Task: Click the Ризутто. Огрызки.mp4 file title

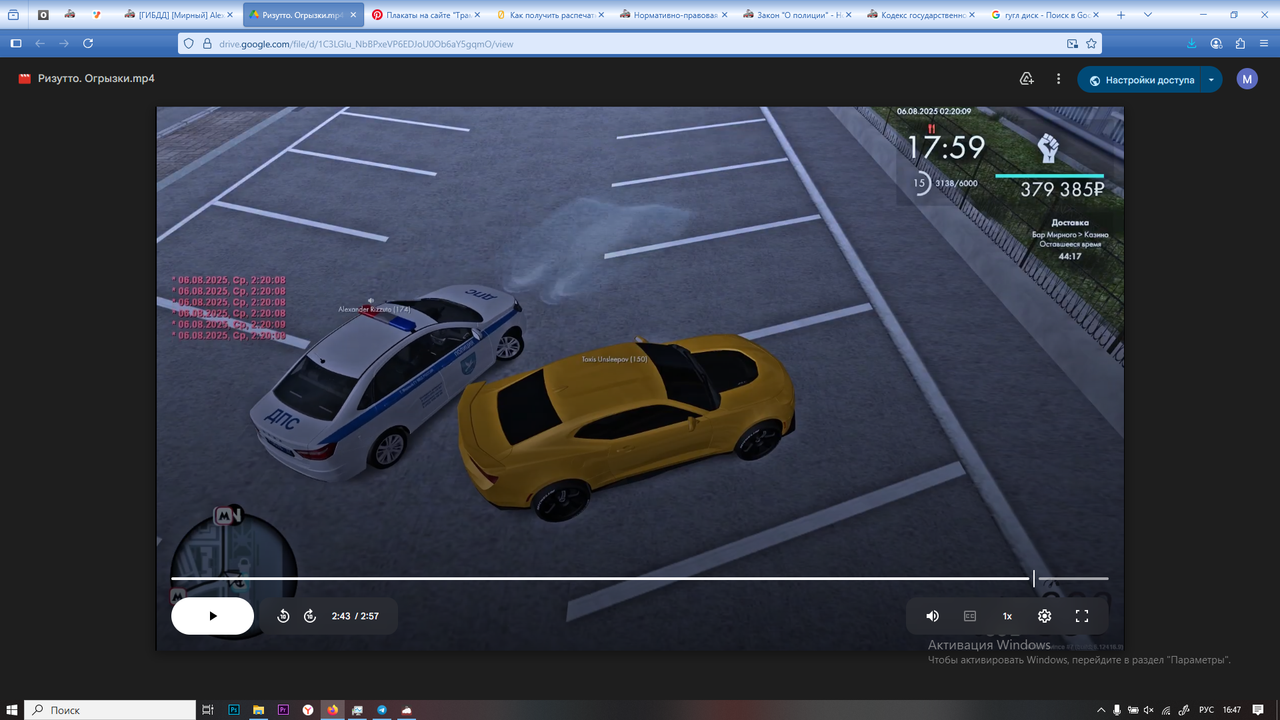Action: point(96,79)
